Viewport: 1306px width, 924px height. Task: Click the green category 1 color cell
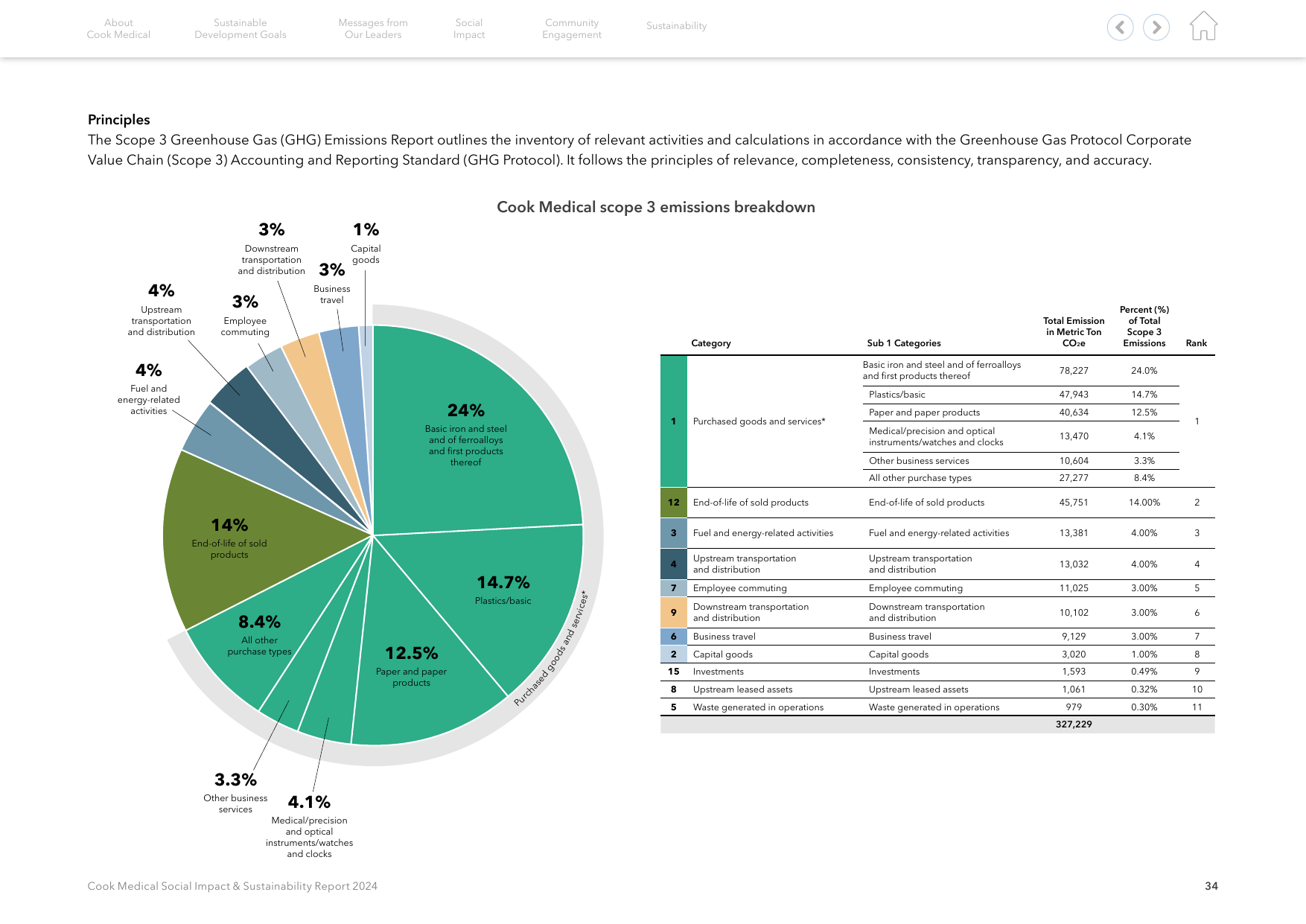click(673, 421)
